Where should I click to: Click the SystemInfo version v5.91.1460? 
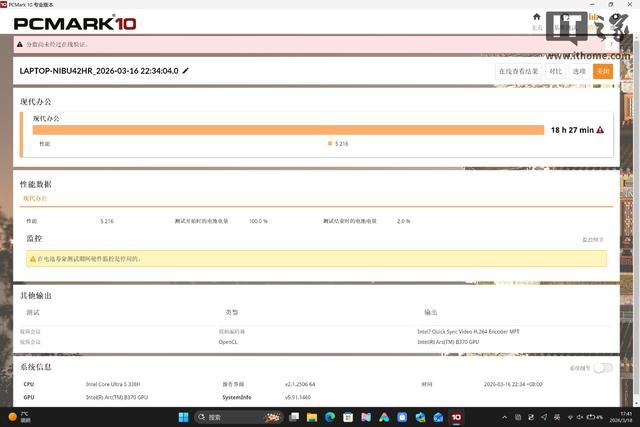pyautogui.click(x=298, y=397)
